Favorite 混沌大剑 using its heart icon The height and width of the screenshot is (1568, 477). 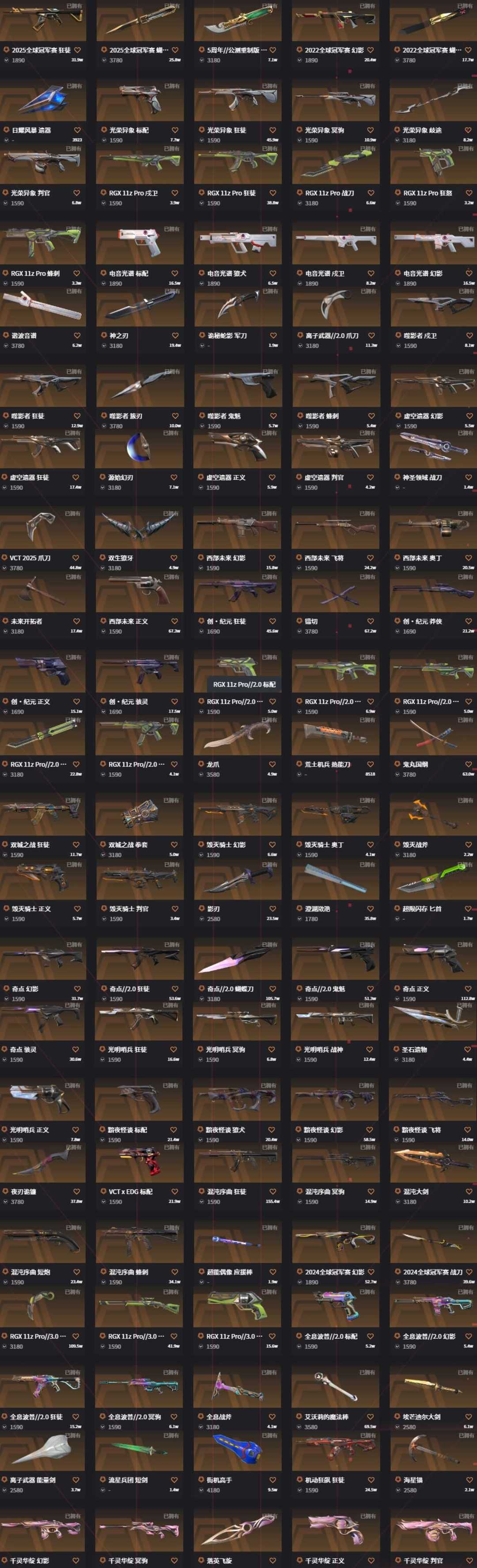click(469, 1191)
